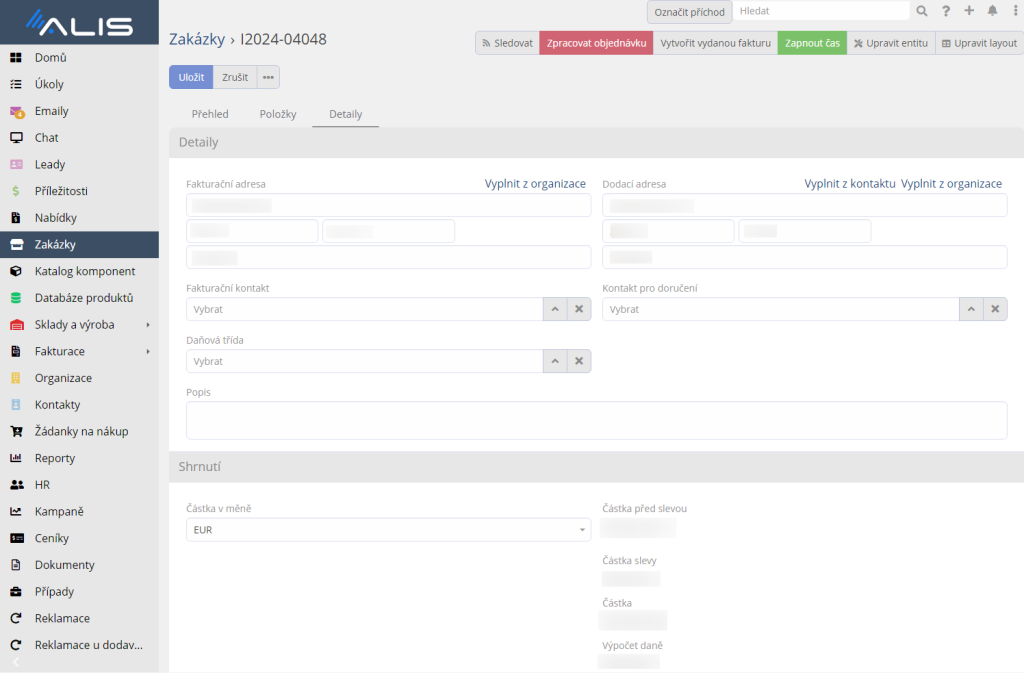This screenshot has height=673, width=1024.
Task: Open Žádanky na nákup in sidebar
Action: (x=81, y=431)
